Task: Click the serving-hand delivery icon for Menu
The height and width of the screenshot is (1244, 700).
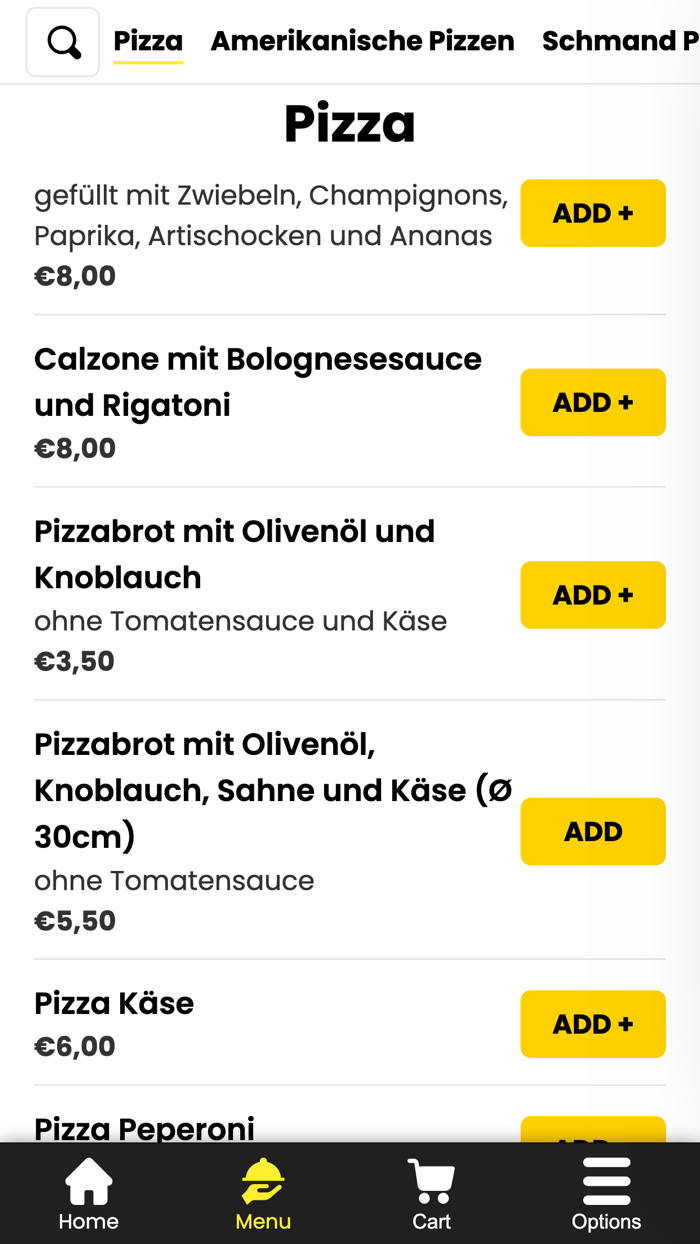Action: tap(262, 1180)
